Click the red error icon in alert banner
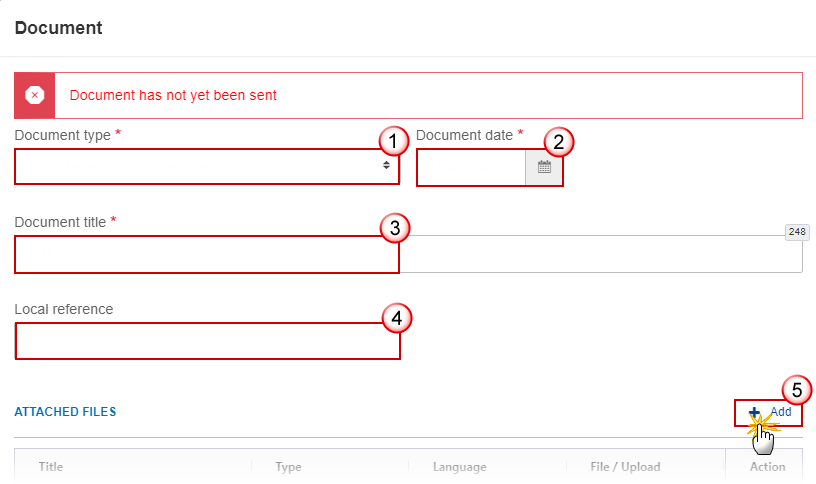Screen dimensions: 816x484 pyautogui.click(x=34, y=95)
